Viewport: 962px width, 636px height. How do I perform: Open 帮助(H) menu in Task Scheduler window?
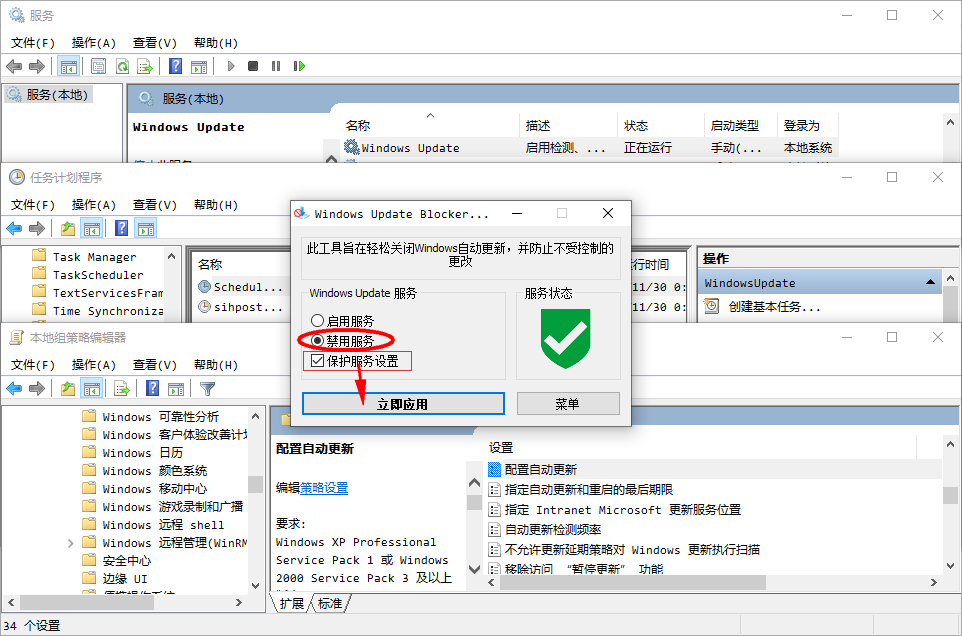pos(215,205)
